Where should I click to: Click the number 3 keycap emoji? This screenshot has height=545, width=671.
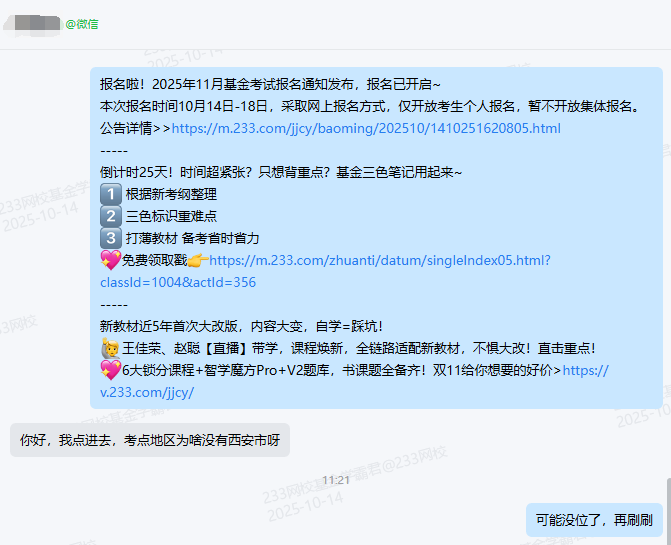click(111, 238)
